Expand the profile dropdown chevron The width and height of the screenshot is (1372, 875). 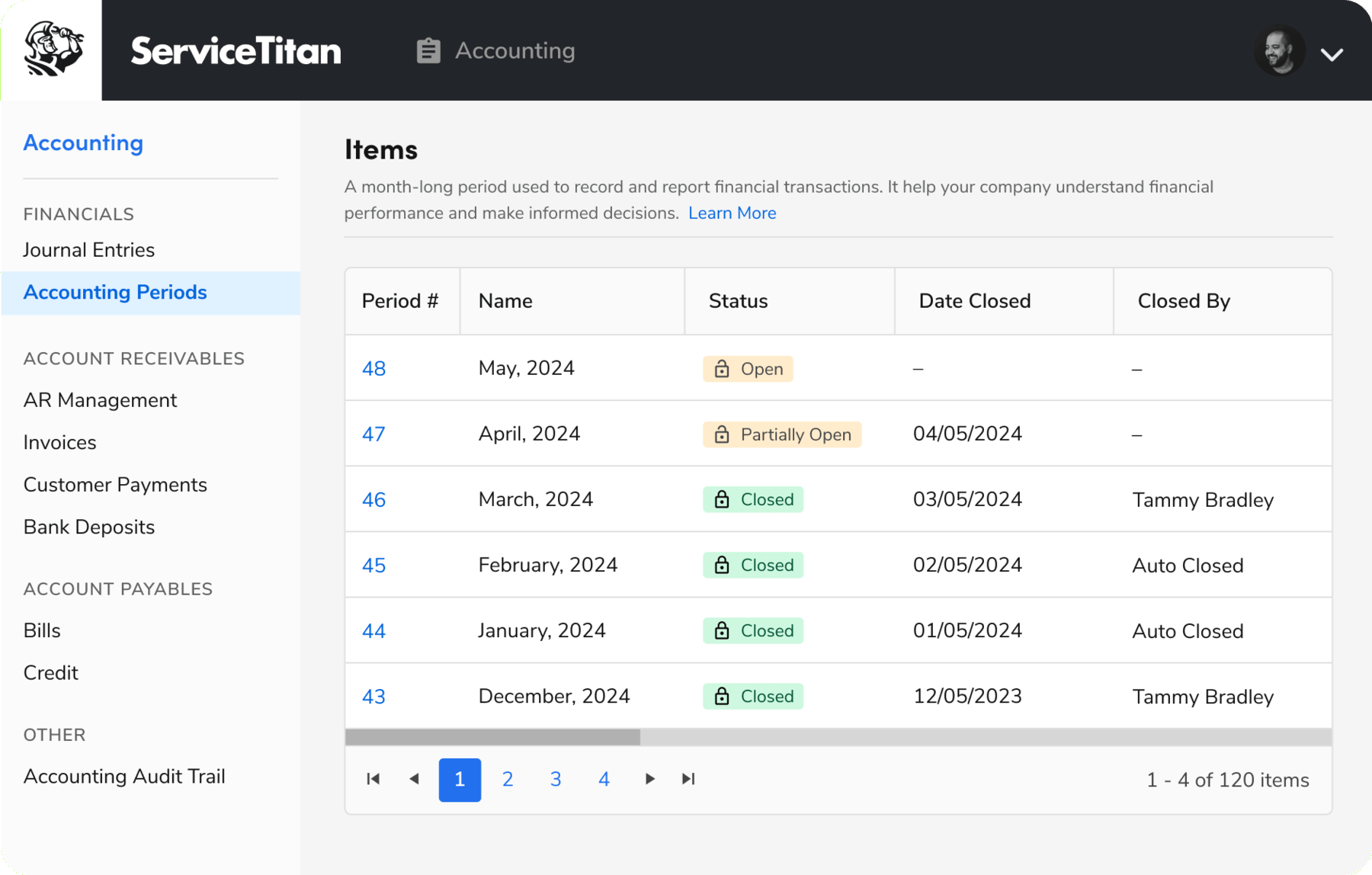click(1332, 55)
